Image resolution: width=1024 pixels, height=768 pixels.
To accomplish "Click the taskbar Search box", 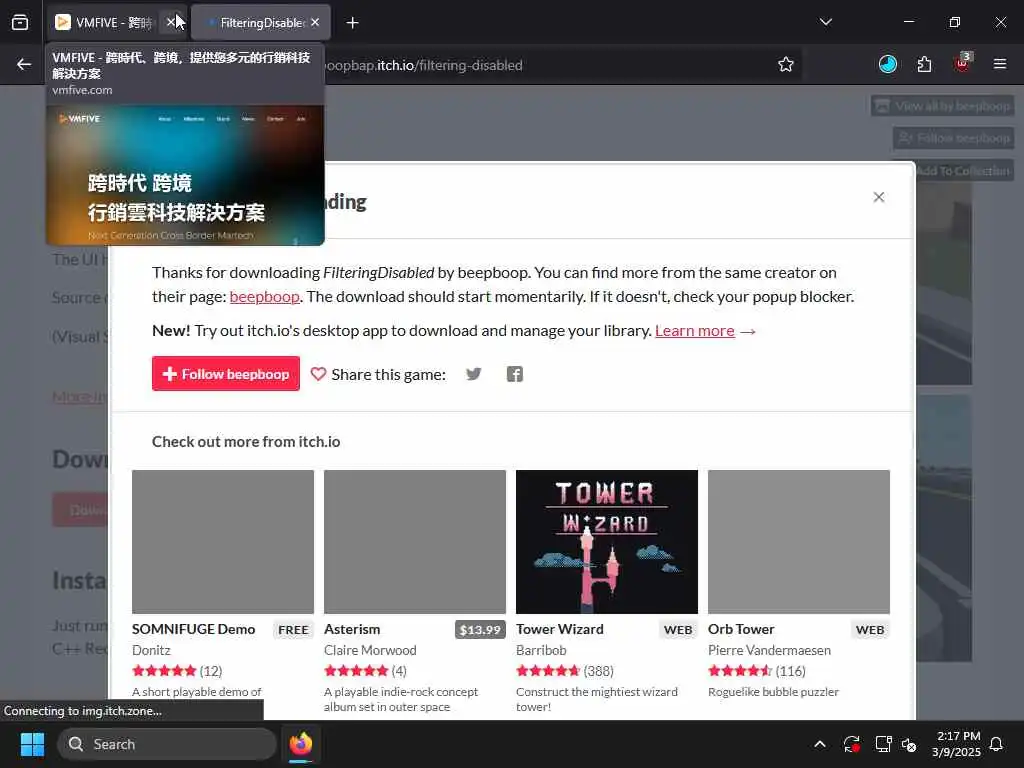I will (167, 744).
